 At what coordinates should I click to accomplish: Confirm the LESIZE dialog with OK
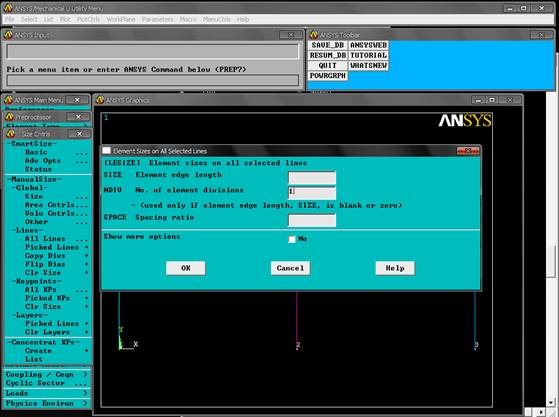(185, 268)
